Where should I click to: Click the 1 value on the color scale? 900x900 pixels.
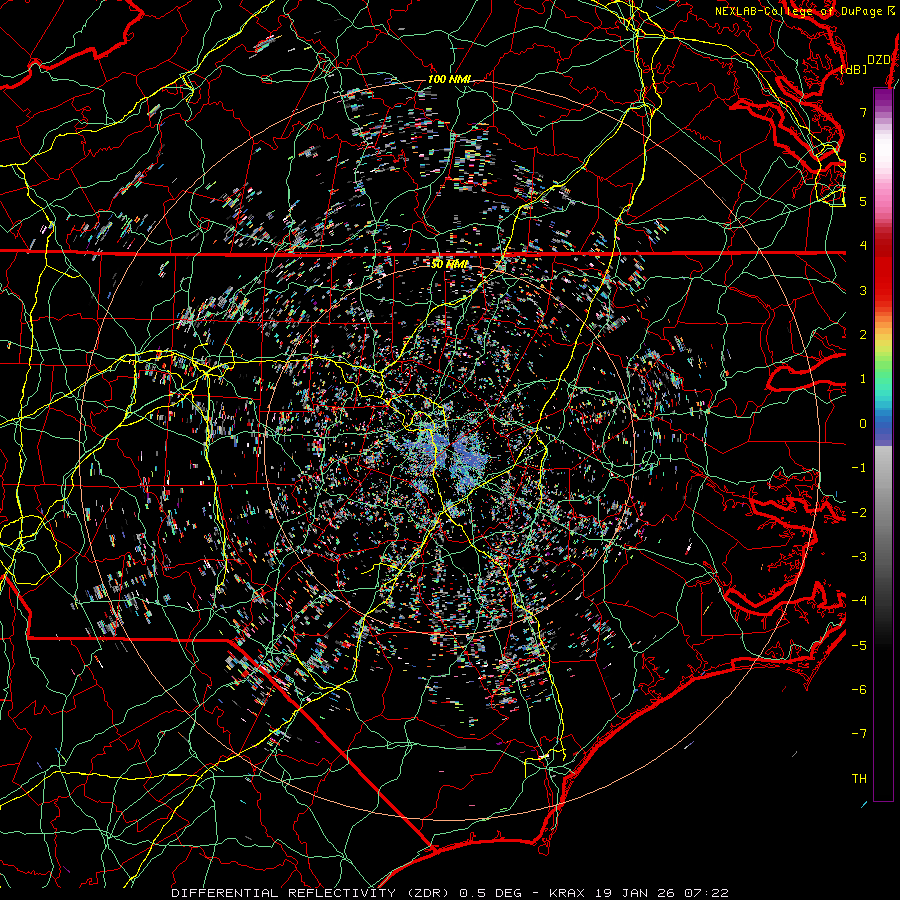coord(863,379)
